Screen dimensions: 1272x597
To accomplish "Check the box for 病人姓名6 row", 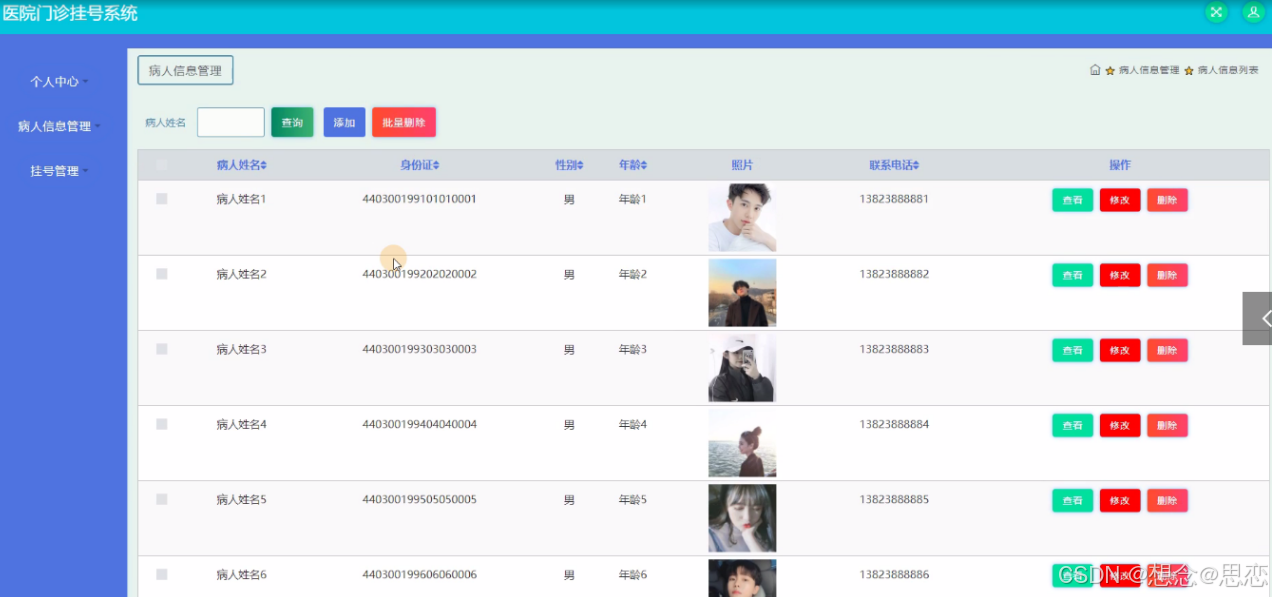I will pos(162,574).
